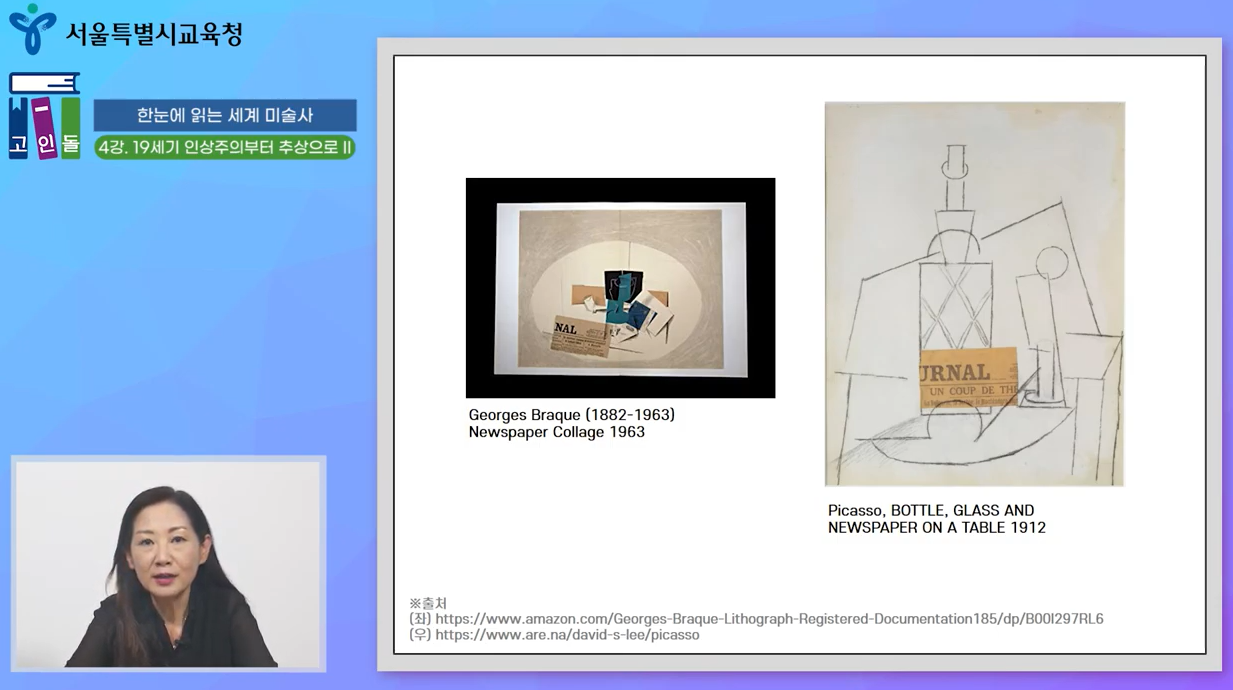Select the 4강. 19세기 인상주의부터 추상으로 II label
Viewport: 1233px width, 690px height.
(x=225, y=147)
